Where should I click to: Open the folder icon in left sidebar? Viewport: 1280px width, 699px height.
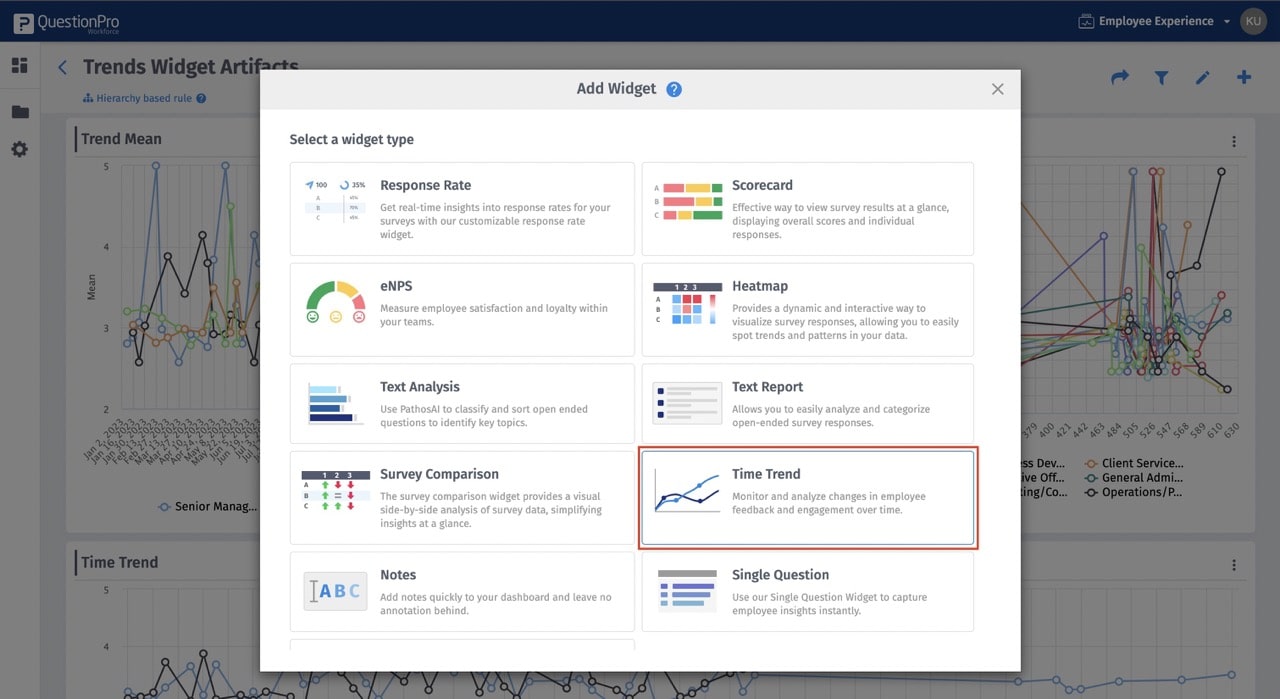(x=20, y=112)
